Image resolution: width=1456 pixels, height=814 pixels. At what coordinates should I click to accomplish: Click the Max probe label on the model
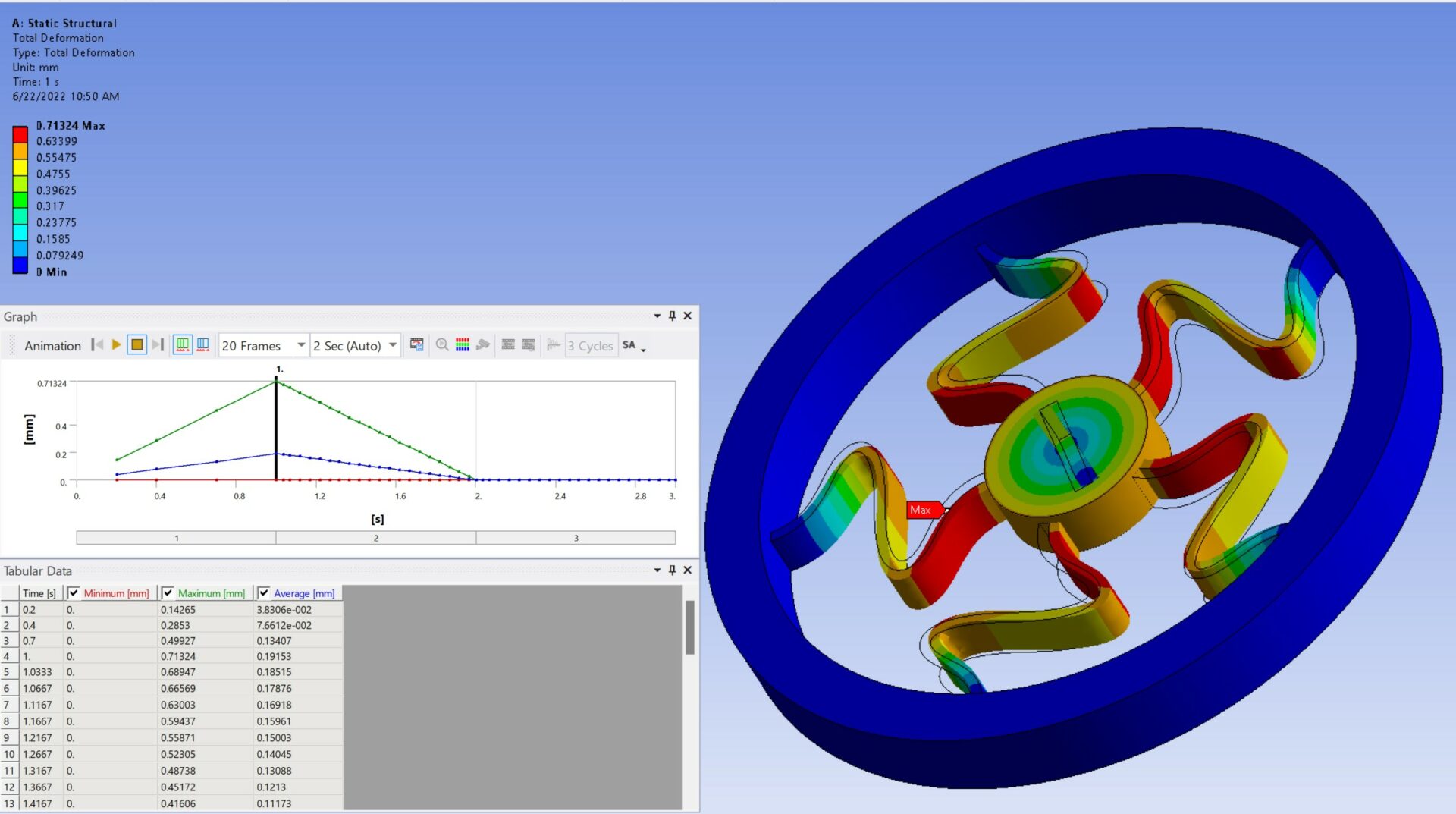922,510
